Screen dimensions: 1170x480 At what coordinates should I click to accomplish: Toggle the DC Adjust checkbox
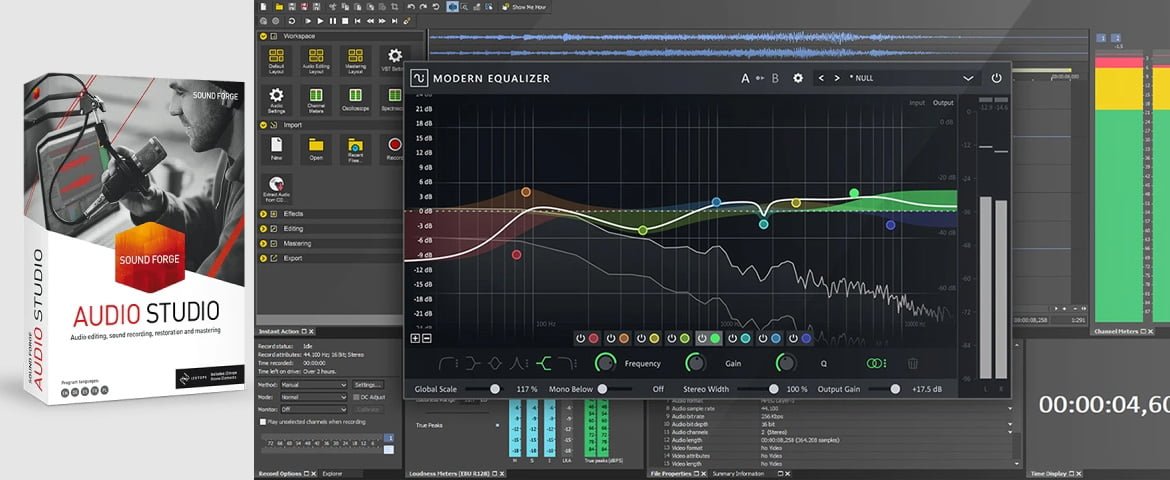tap(356, 397)
